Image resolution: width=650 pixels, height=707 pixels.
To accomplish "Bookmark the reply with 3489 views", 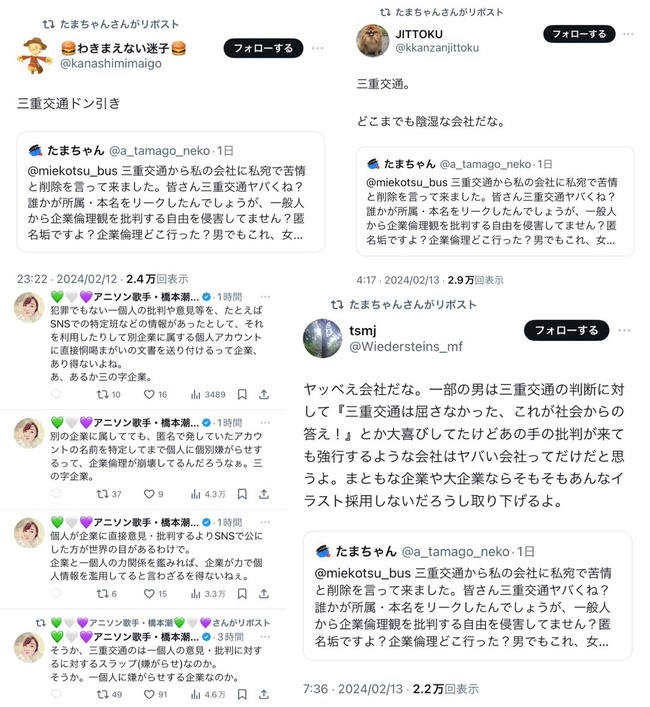I will (x=242, y=395).
